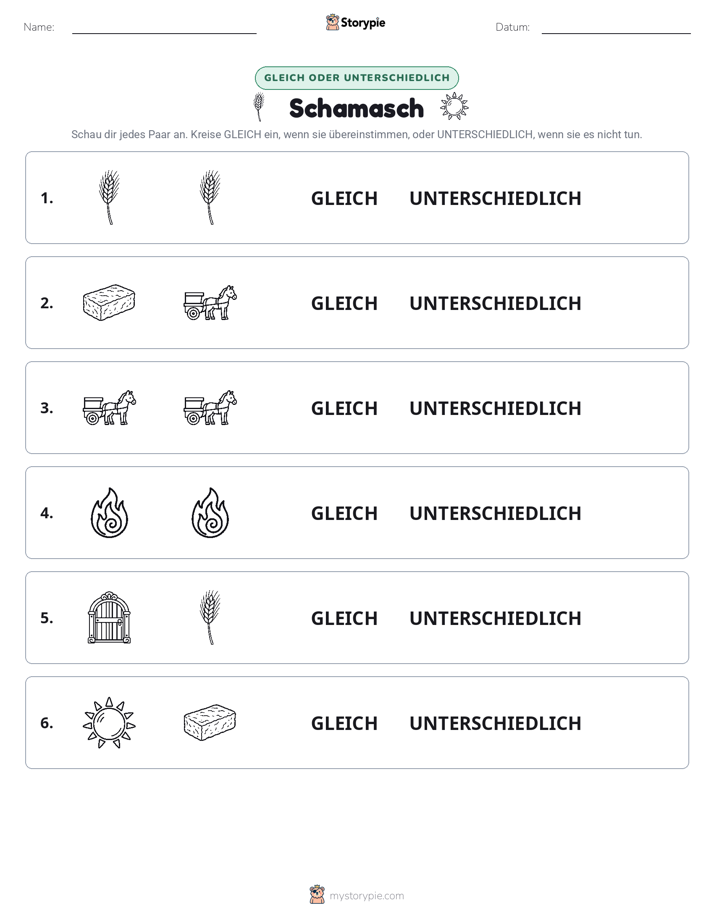Screen dimensions: 714x924
Task: Click the first wheat icon in row 1
Action: (109, 197)
